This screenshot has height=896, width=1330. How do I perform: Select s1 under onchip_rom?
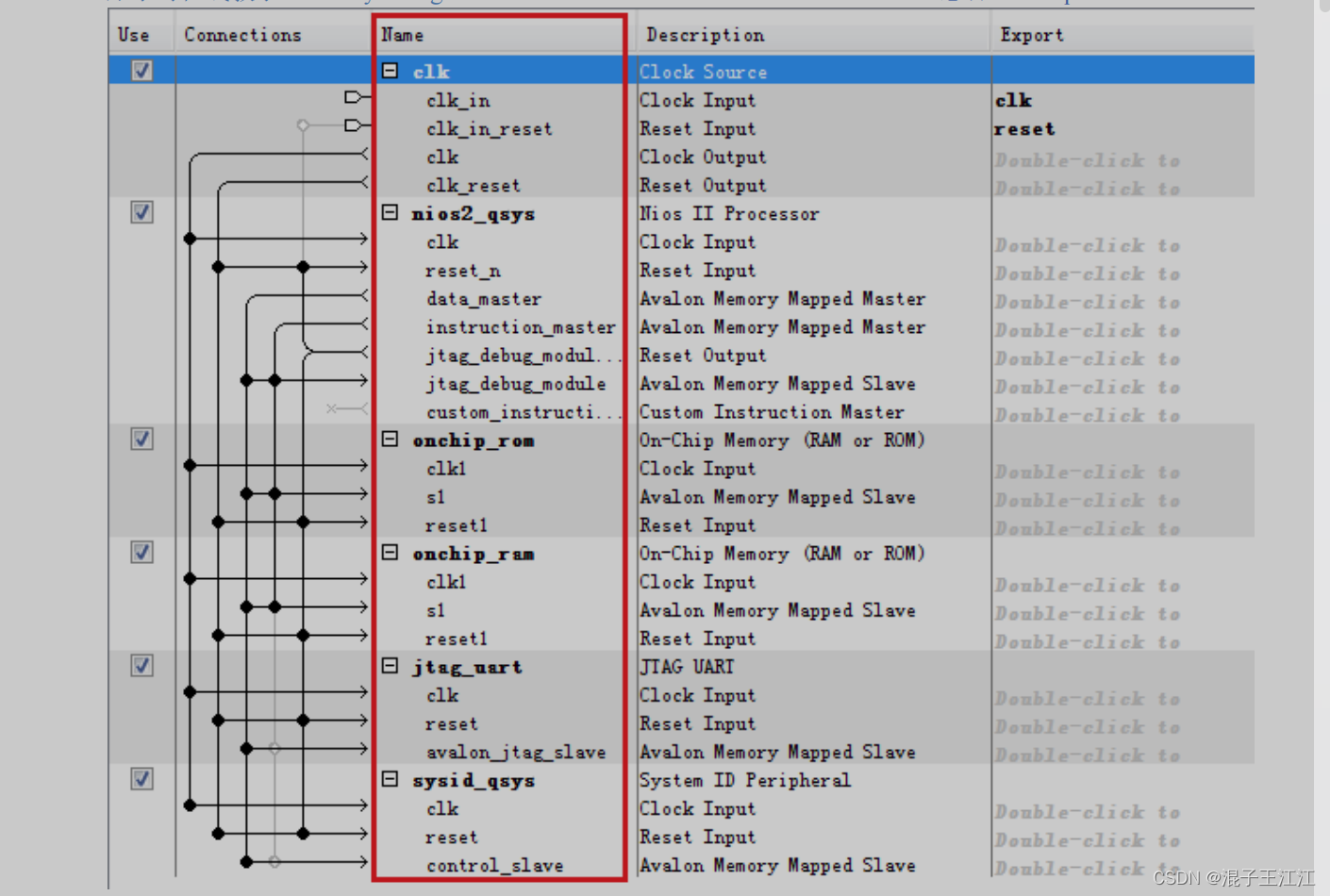(x=435, y=497)
